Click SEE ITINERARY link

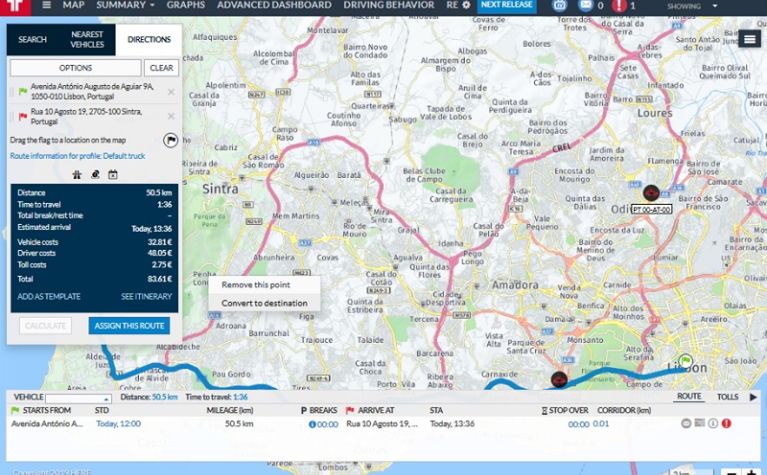click(x=146, y=296)
